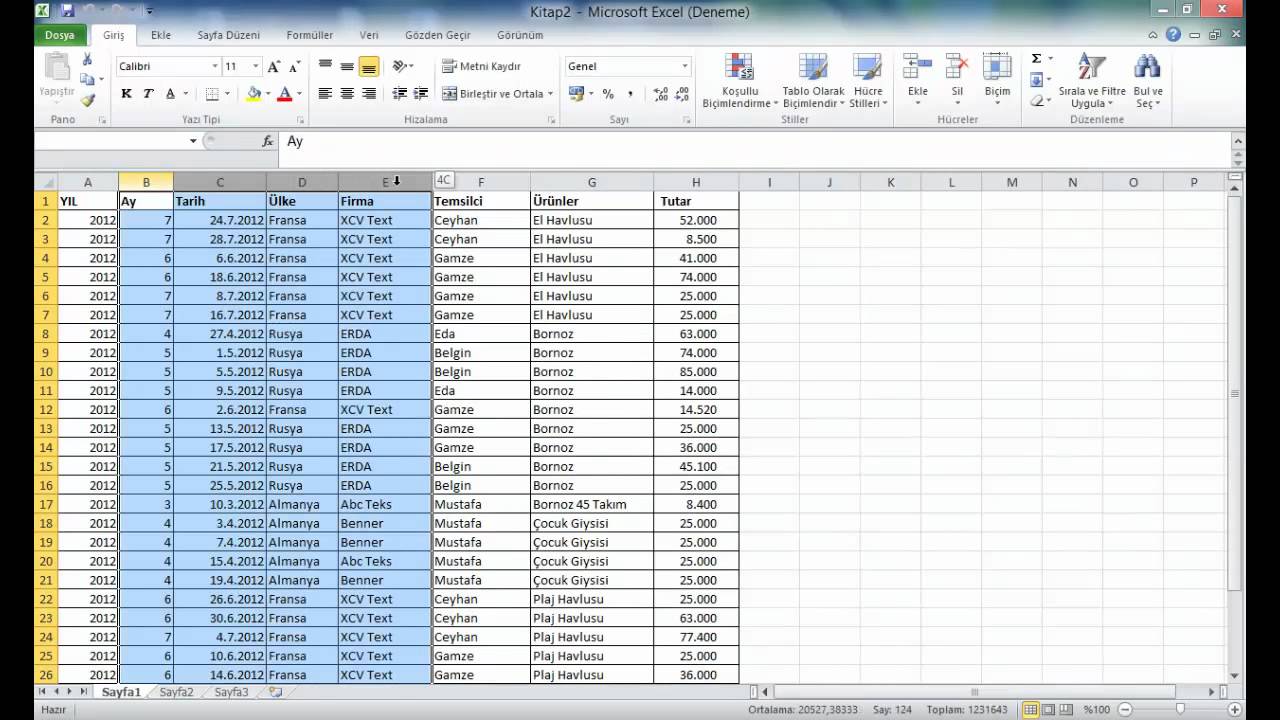1280x720 pixels.
Task: Open the Name Box dropdown arrow
Action: [x=193, y=141]
